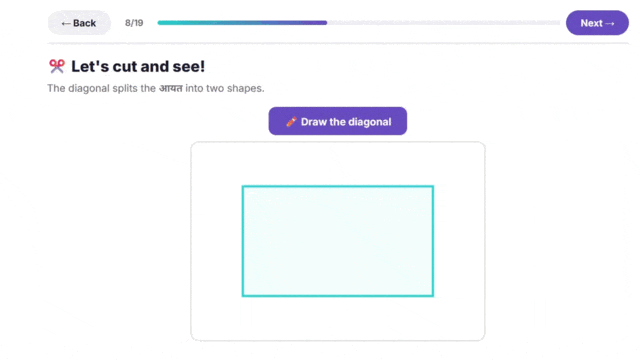Select the rectangle's bottom-right corner
This screenshot has width=640, height=361.
(433, 296)
